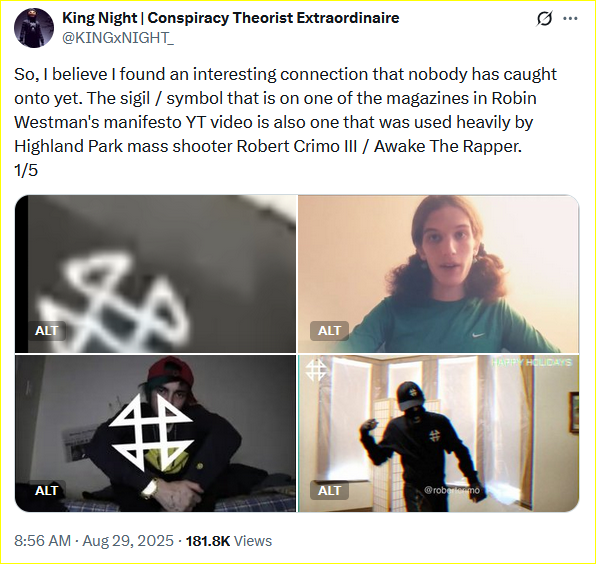Screen dimensions: 596x564
Task: Click the tweet text about the sigil connection
Action: click(x=285, y=122)
